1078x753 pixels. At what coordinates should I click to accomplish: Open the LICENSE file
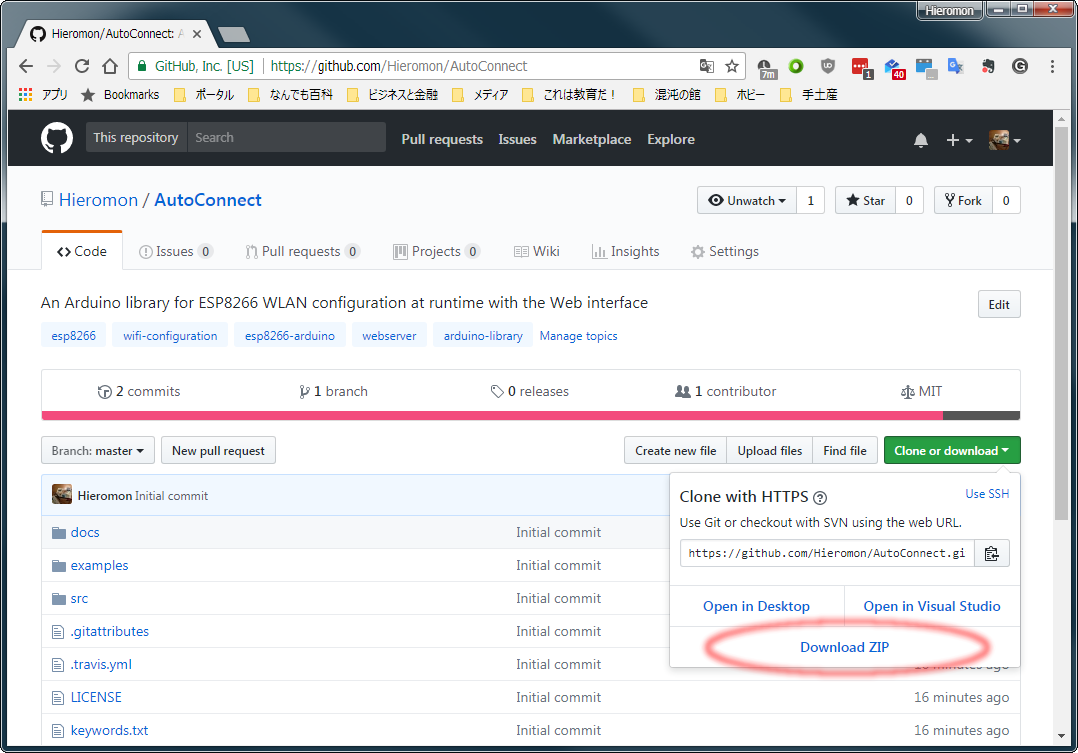click(96, 697)
